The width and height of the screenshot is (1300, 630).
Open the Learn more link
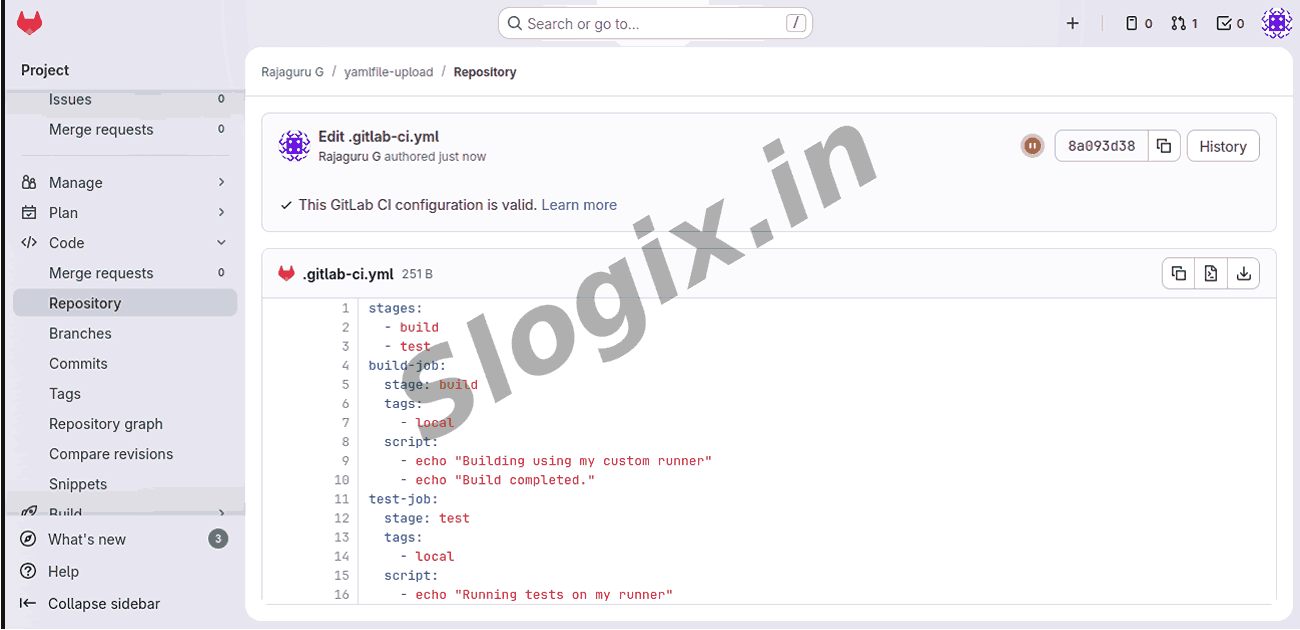pyautogui.click(x=579, y=205)
